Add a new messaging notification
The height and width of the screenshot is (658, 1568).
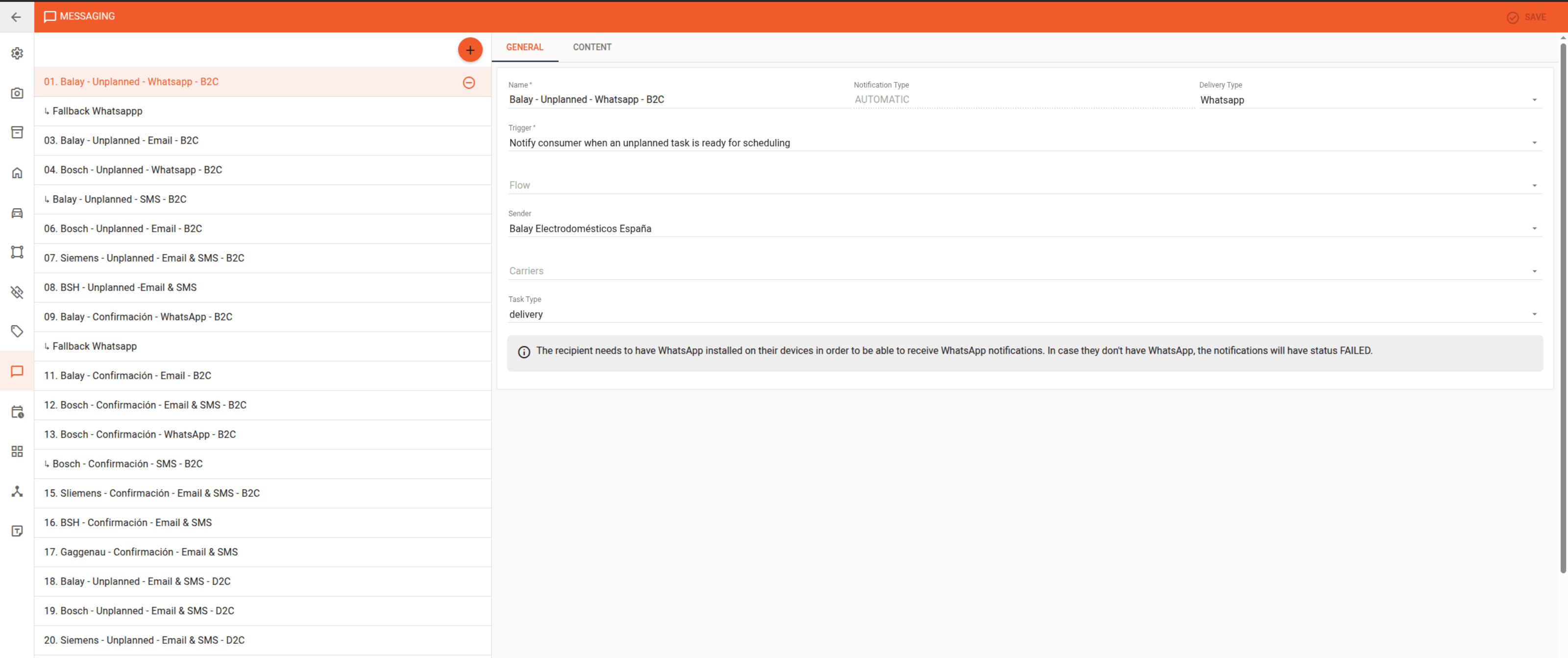coord(470,50)
